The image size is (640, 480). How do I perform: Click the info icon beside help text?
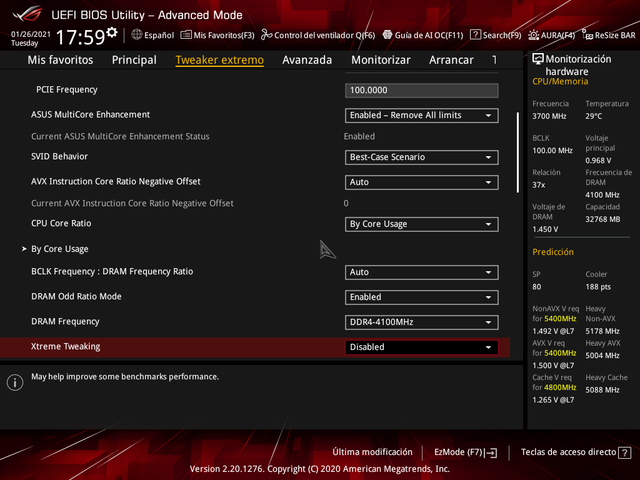pos(15,383)
